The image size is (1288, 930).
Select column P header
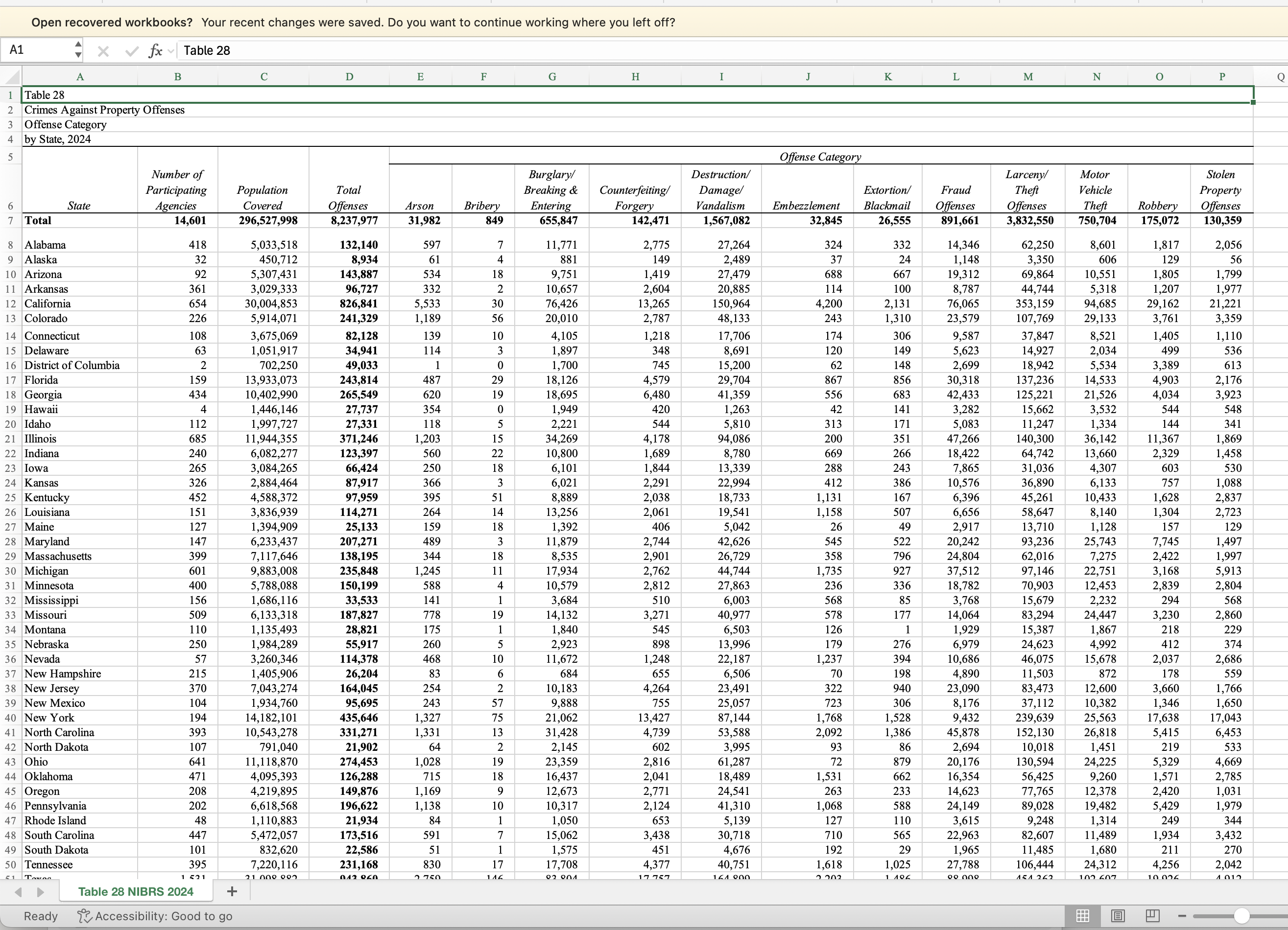click(1221, 77)
